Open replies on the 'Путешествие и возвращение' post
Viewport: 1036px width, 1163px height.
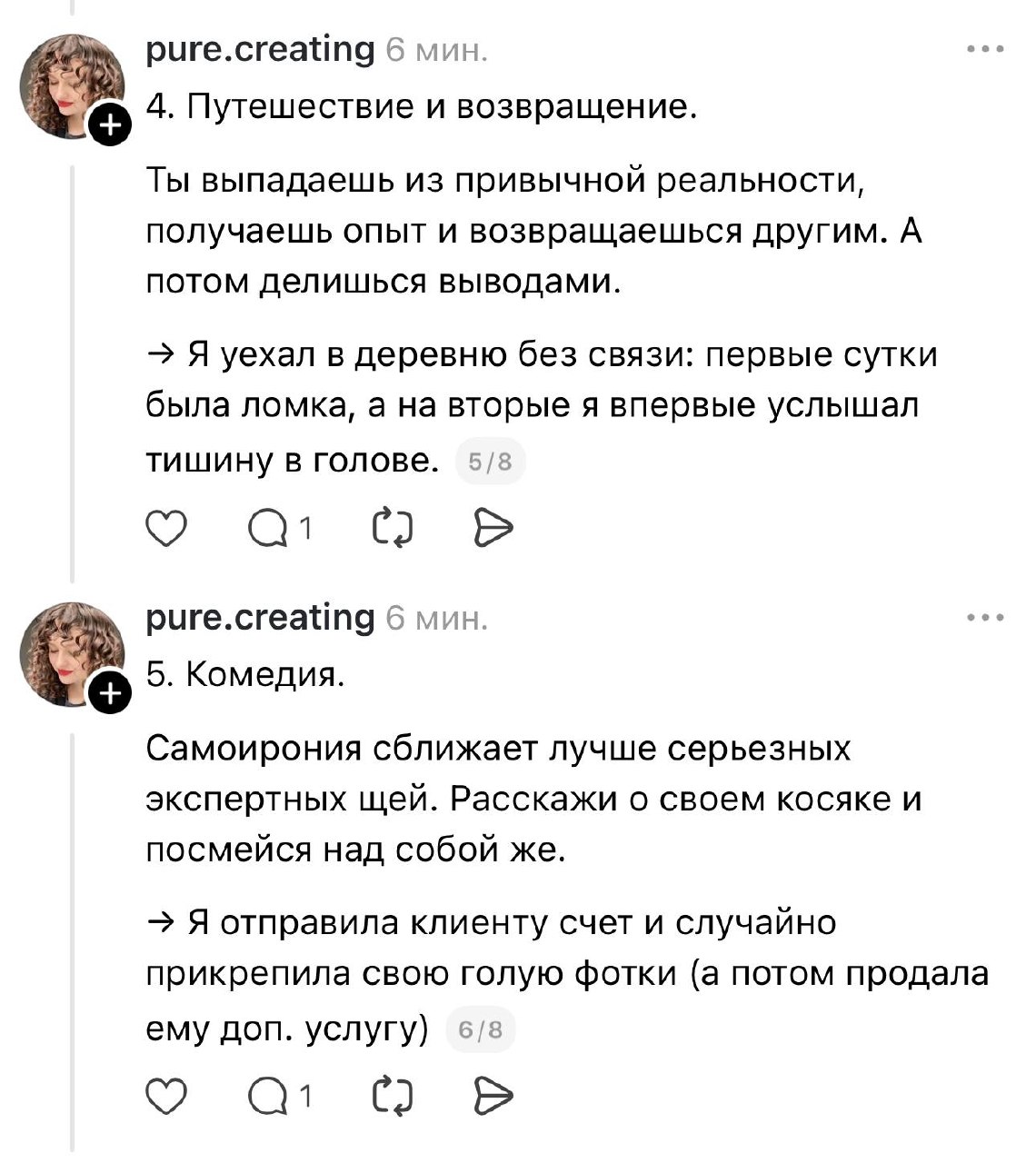(270, 528)
